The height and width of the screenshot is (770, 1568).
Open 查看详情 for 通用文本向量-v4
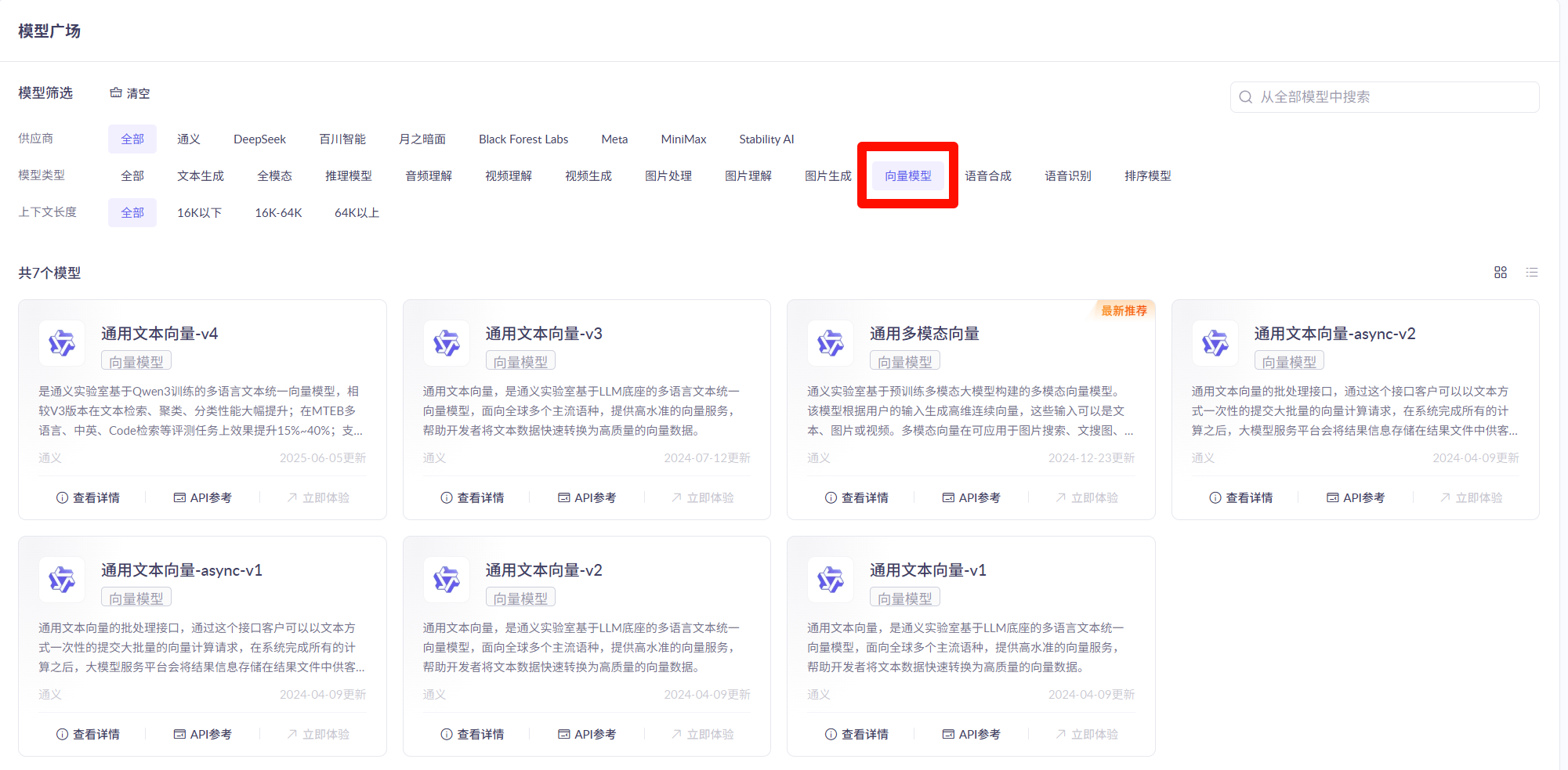(x=88, y=498)
